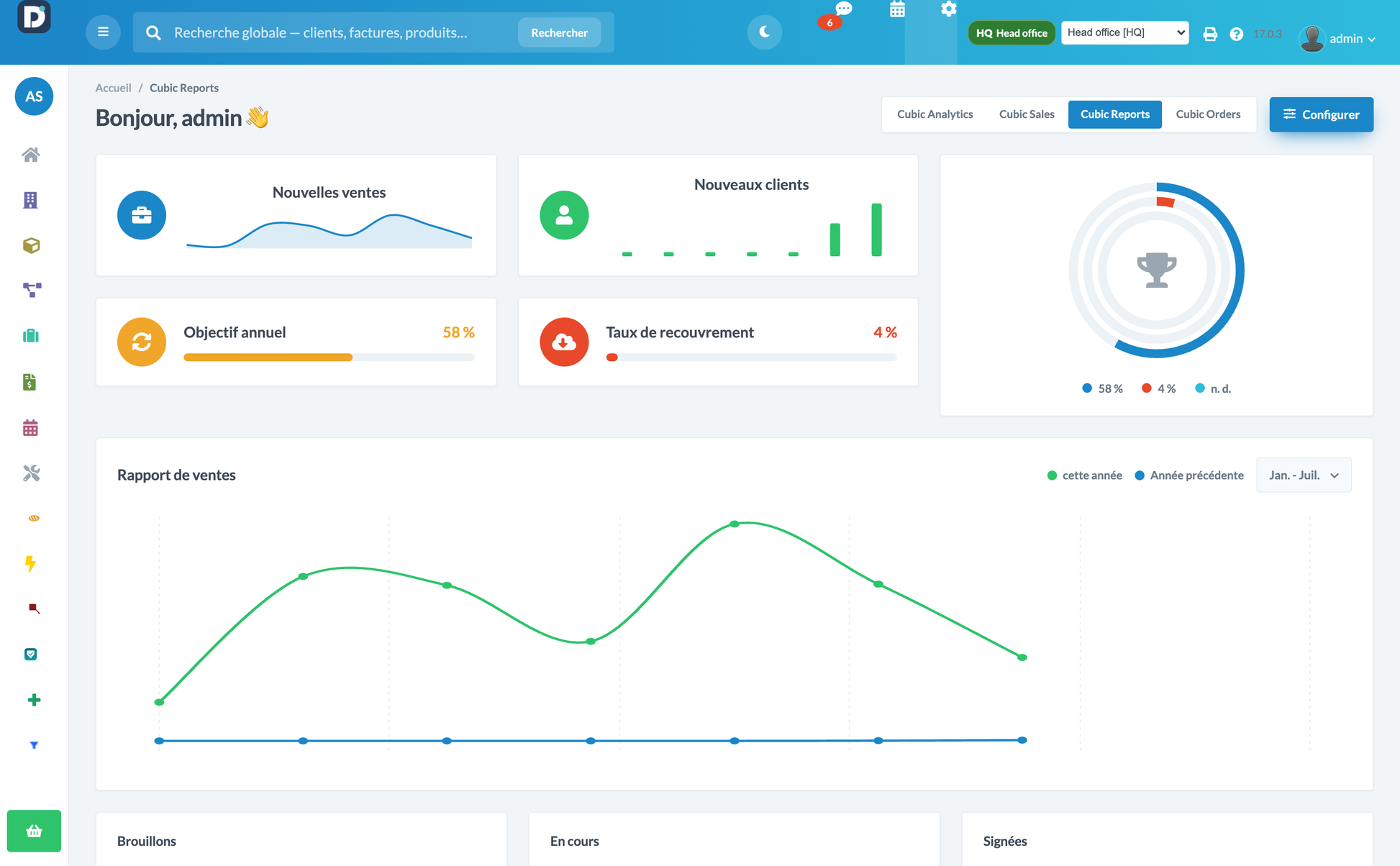Image resolution: width=1400 pixels, height=866 pixels.
Task: Click the Signées card heading
Action: (x=1005, y=841)
